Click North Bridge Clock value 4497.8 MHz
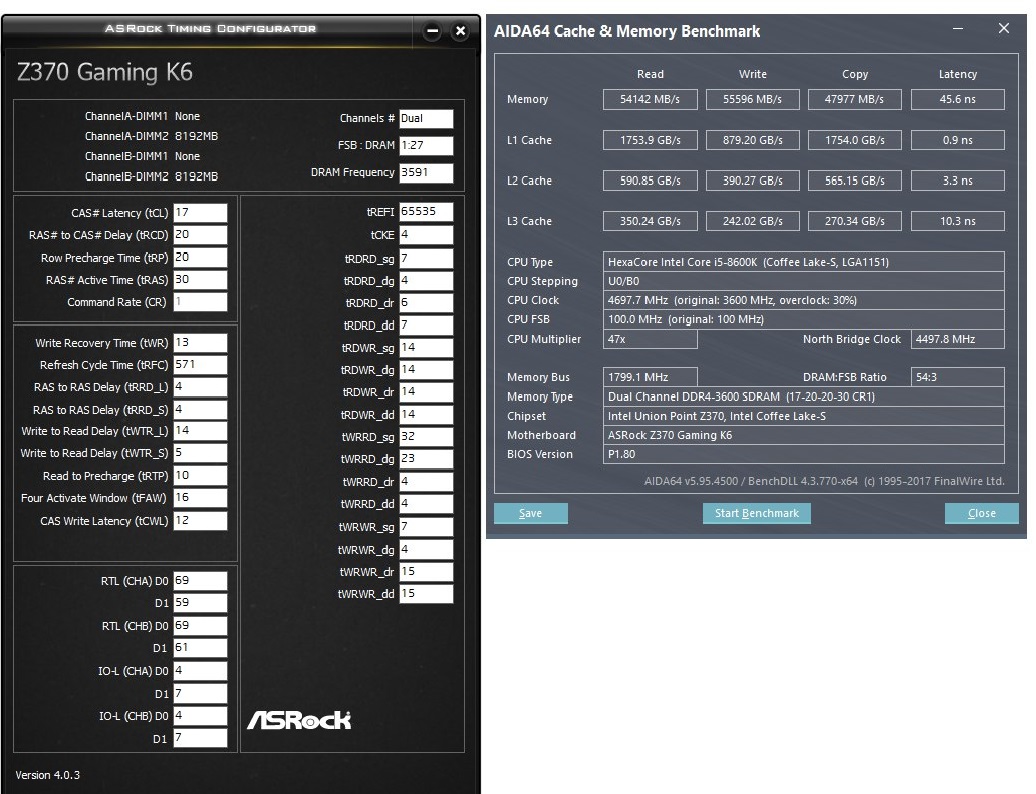The width and height of the screenshot is (1036, 794). pos(957,339)
